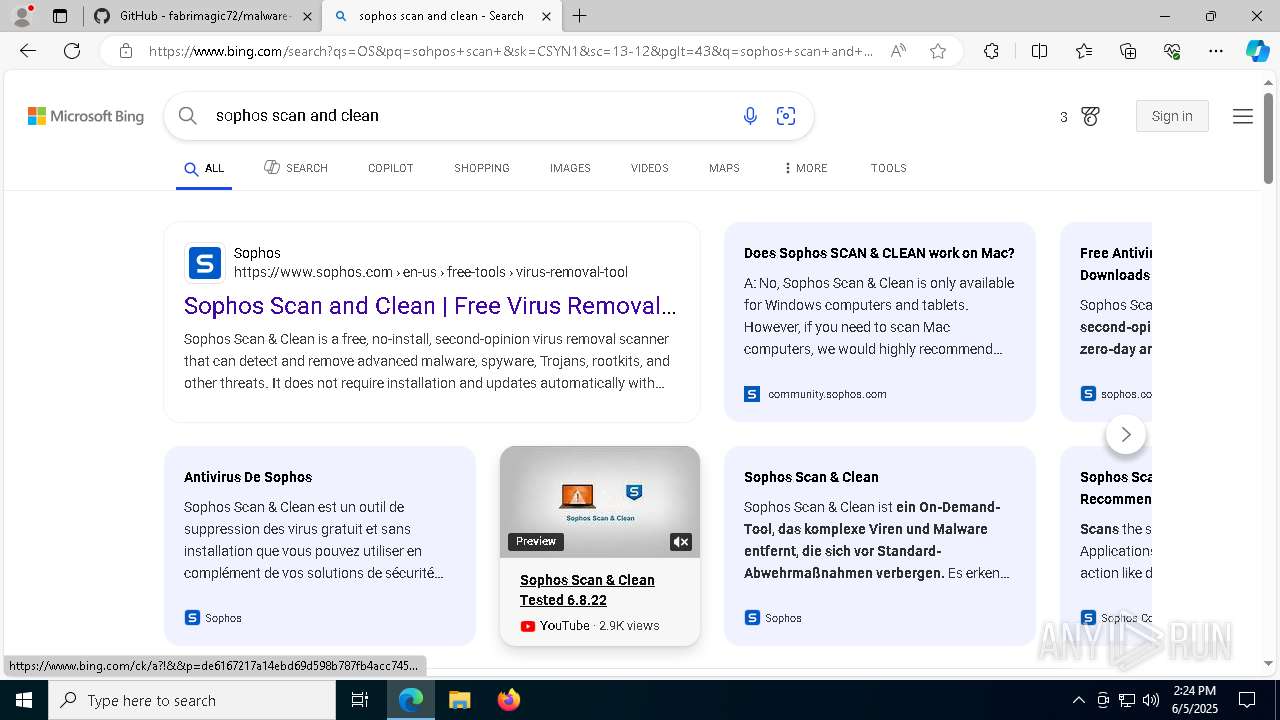
Task: Search using an image camera icon
Action: click(786, 116)
